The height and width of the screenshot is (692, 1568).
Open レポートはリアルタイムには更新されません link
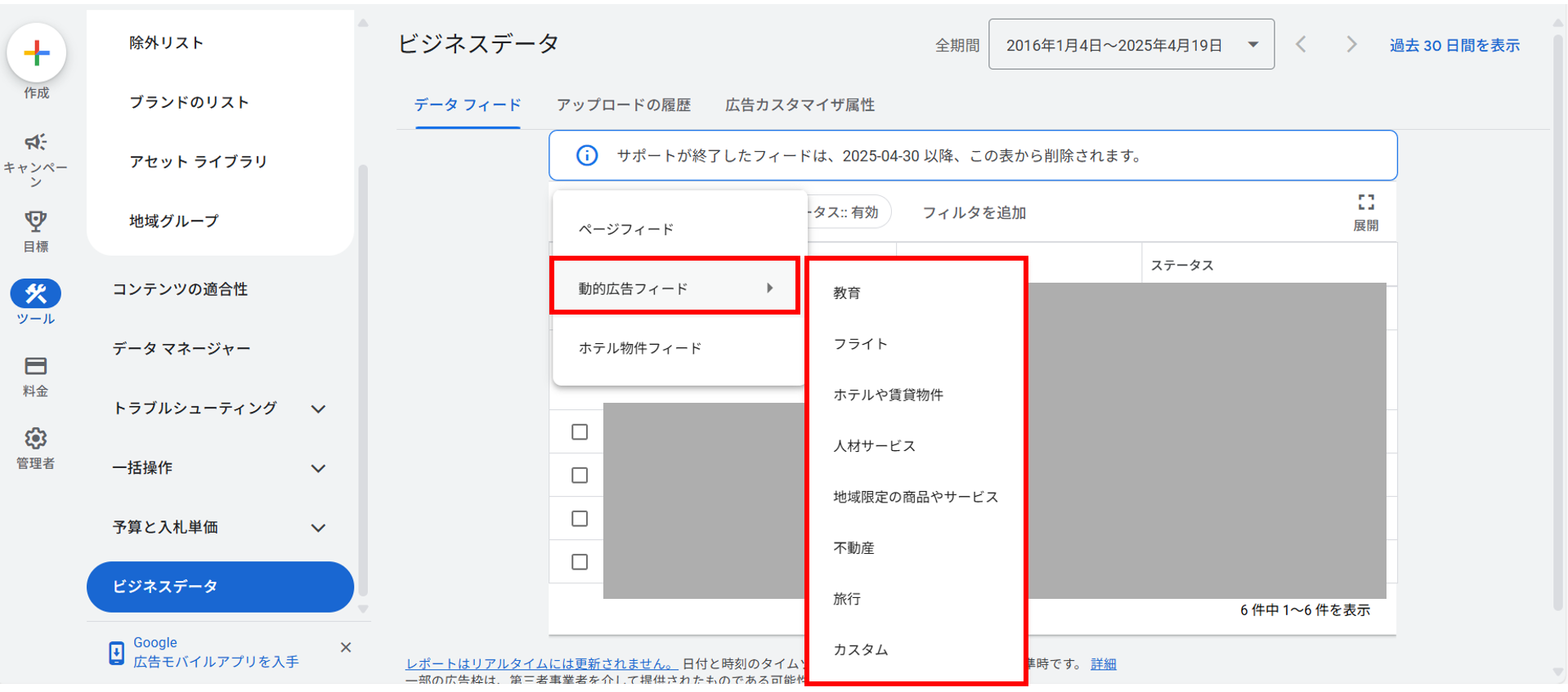click(541, 663)
